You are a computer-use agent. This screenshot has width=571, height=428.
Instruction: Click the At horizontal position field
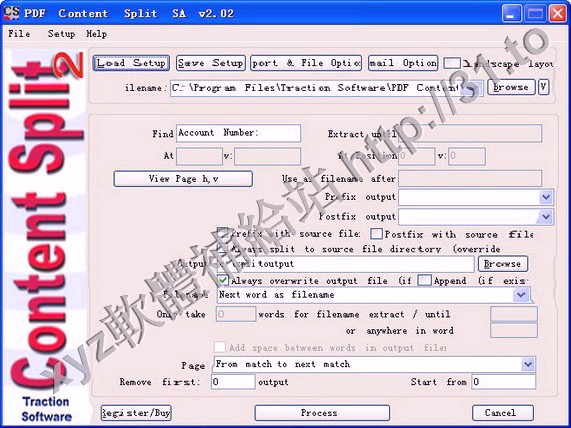199,156
